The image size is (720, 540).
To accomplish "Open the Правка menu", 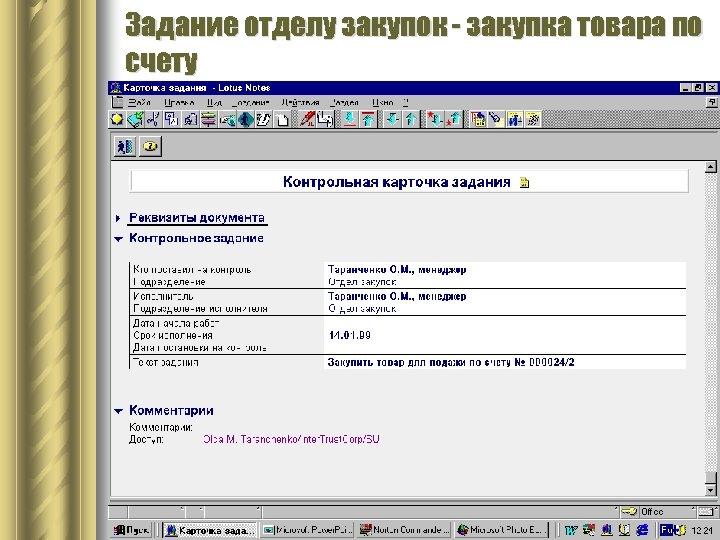I will [179, 102].
